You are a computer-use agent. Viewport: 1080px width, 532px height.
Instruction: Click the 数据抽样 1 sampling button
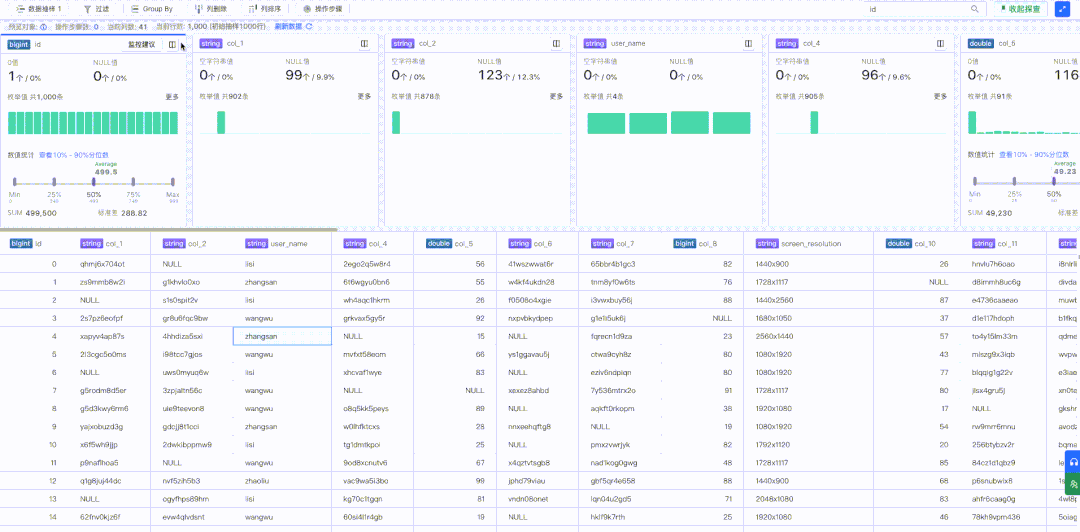(39, 9)
